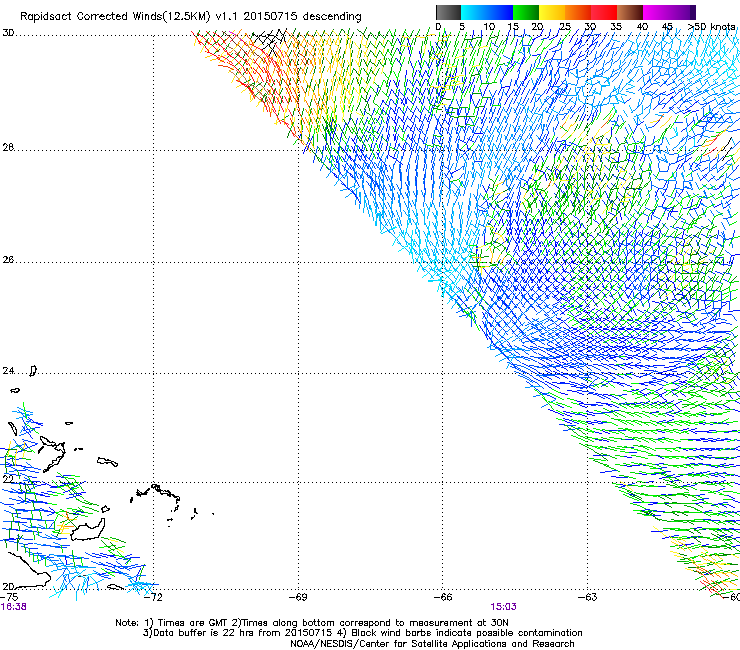Select the red 30-35 knots legend swatch
This screenshot has width=740, height=650.
tap(604, 12)
